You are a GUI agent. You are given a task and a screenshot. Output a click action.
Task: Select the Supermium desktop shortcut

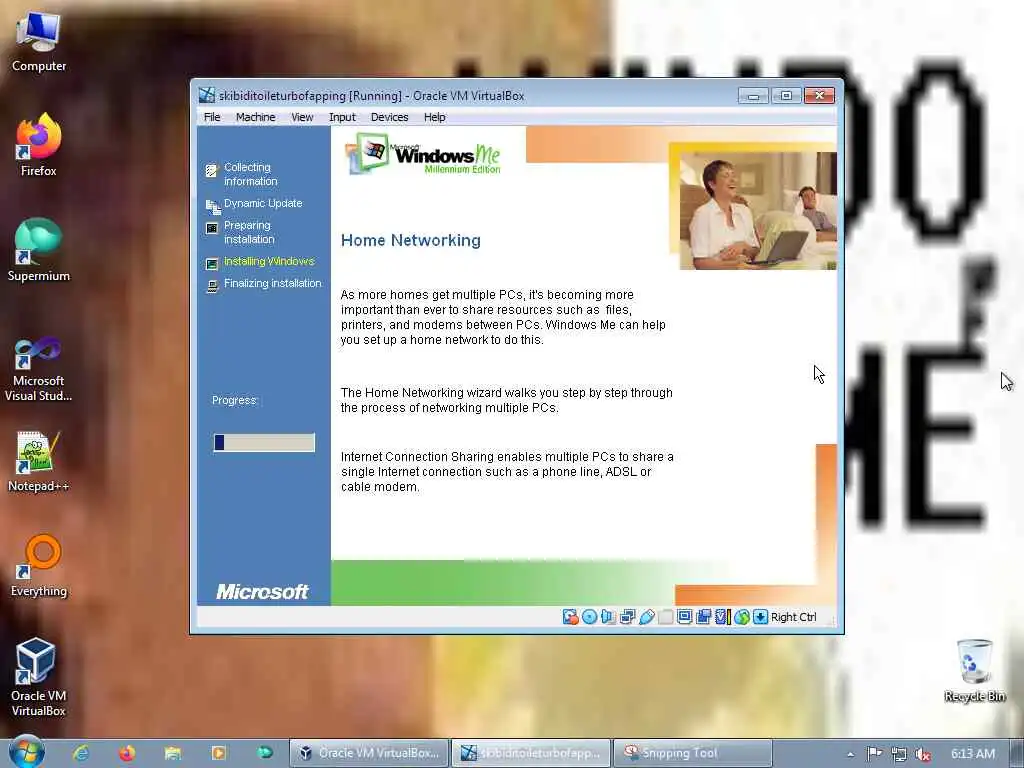coord(39,250)
